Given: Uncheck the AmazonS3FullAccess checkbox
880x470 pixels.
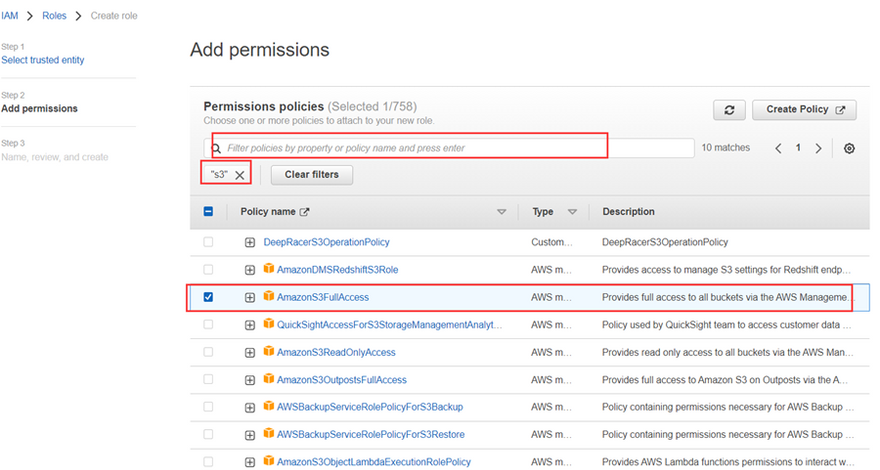Looking at the screenshot, I should tap(208, 297).
